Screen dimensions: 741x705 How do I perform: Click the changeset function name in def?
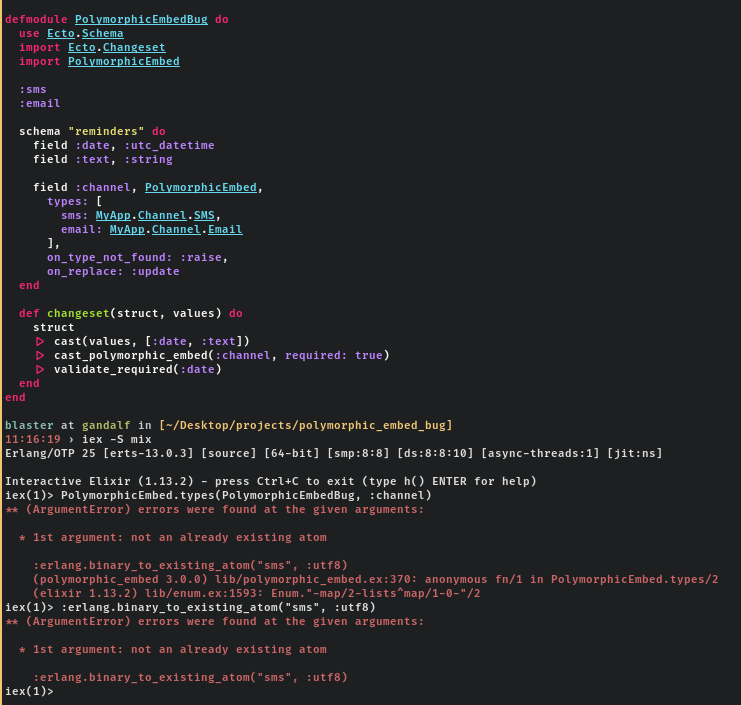pyautogui.click(x=78, y=313)
